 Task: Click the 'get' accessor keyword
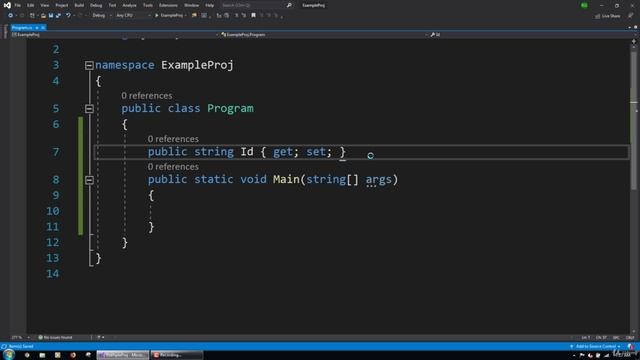click(x=283, y=152)
